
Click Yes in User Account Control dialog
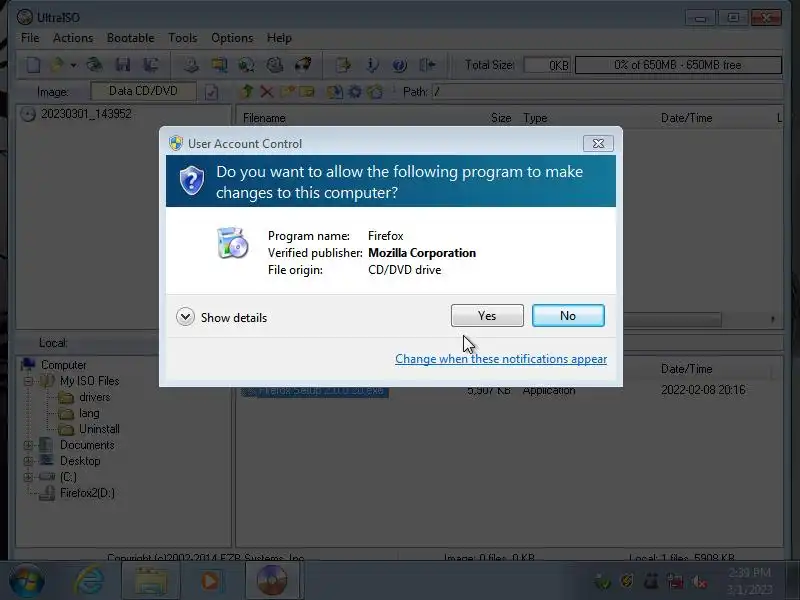click(487, 316)
